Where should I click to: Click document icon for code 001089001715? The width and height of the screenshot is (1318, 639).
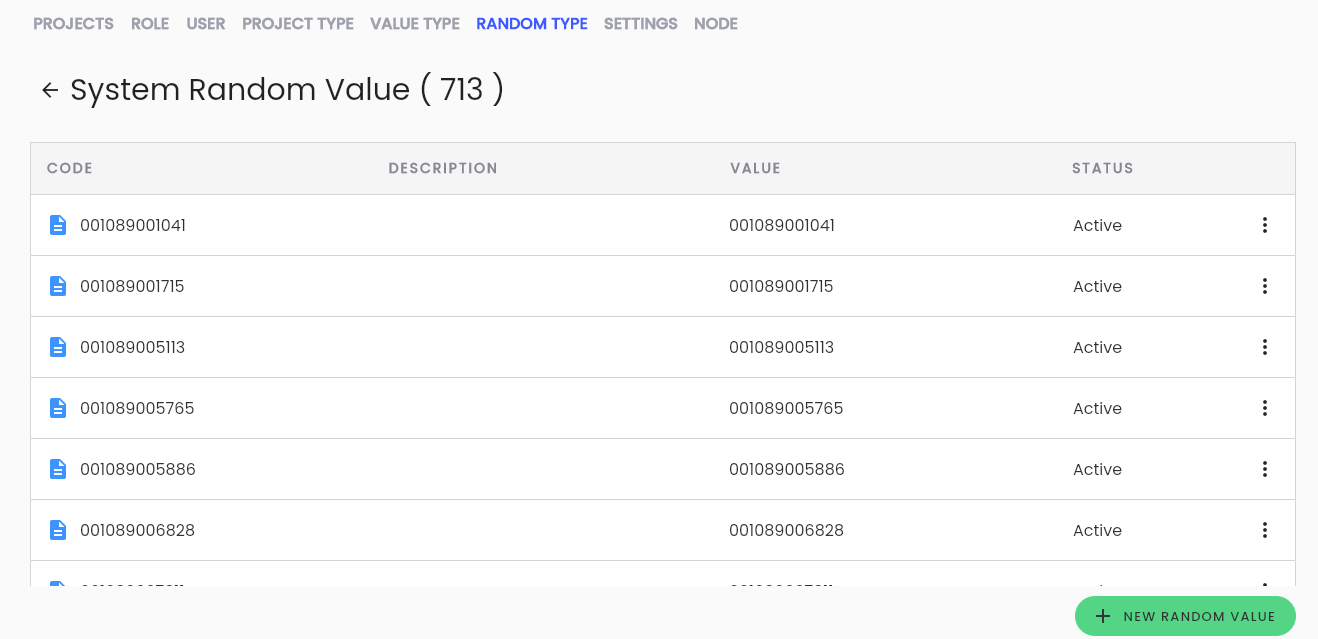58,286
